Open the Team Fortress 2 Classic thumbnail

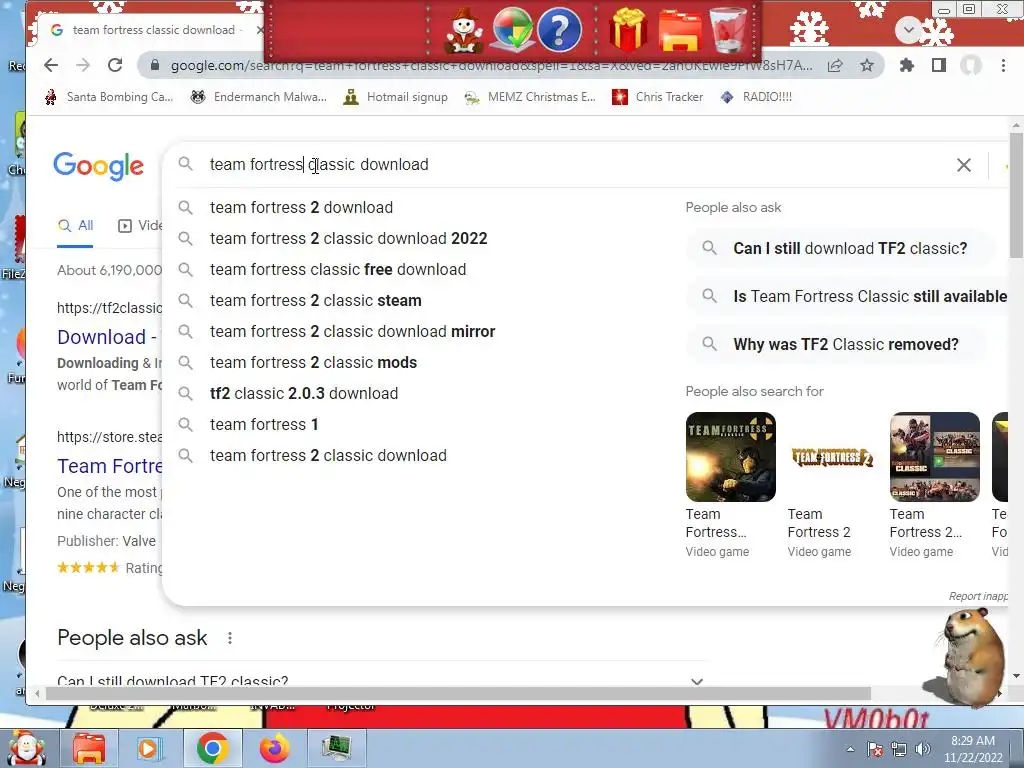tap(935, 457)
